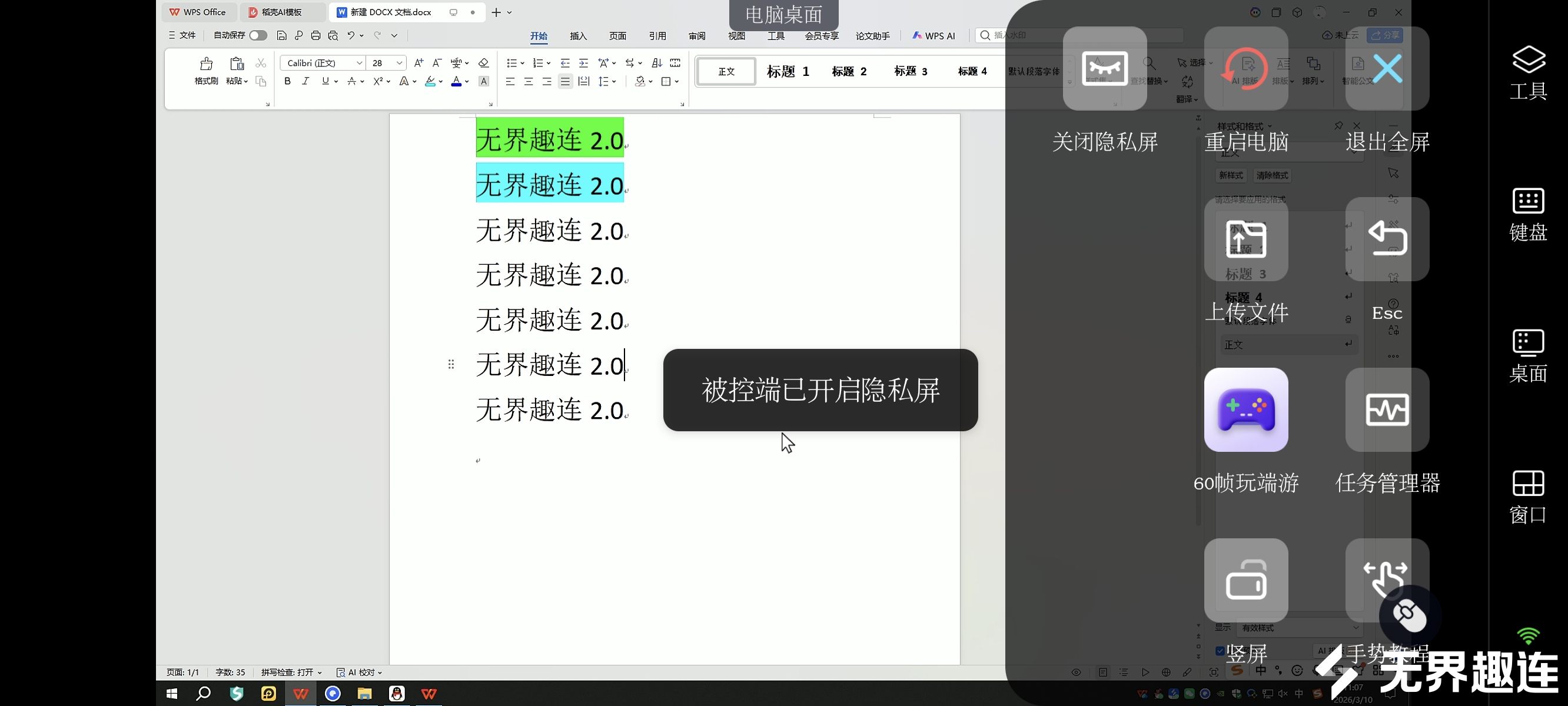Click the clear formatting eraser icon
The image size is (1568, 706).
click(483, 63)
